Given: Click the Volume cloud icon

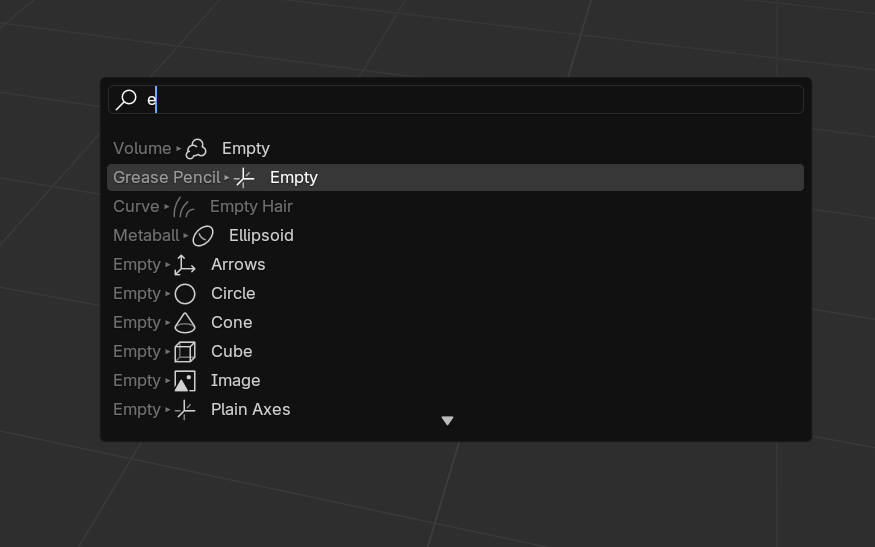Looking at the screenshot, I should click(196, 148).
